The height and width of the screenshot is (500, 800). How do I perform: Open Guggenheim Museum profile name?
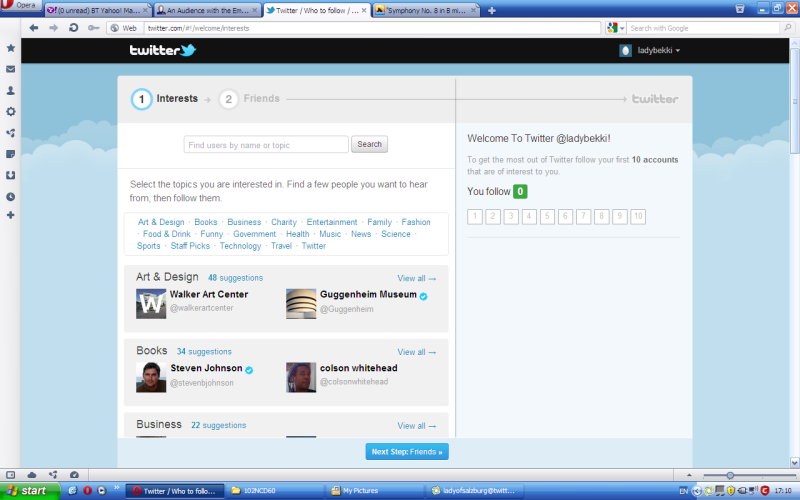[368, 294]
